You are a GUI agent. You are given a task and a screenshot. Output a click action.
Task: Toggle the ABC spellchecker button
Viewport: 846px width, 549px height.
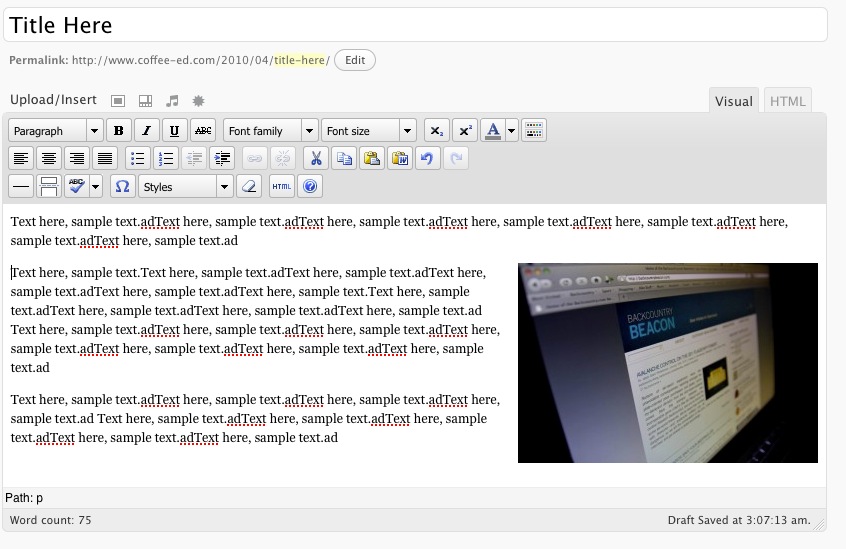(77, 187)
